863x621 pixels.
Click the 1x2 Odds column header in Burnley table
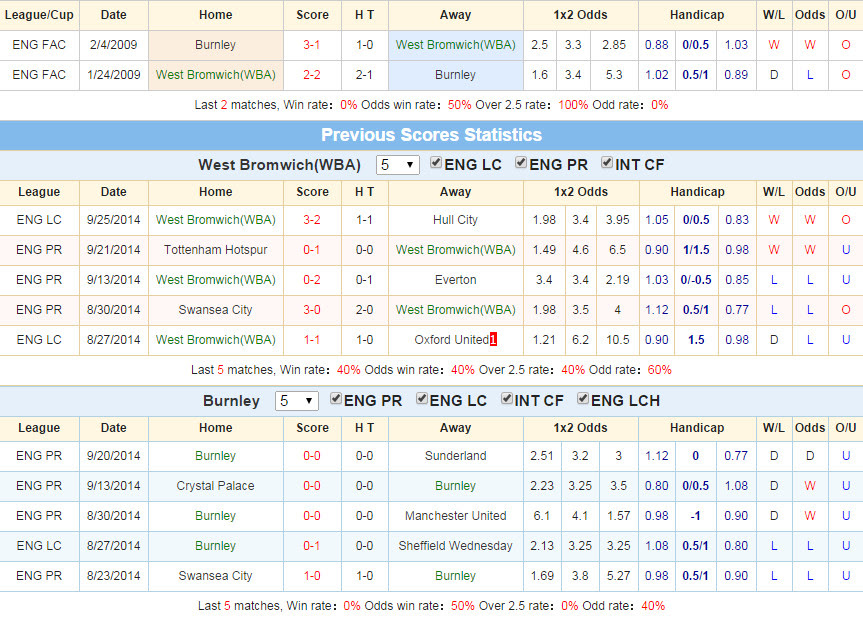pos(581,428)
